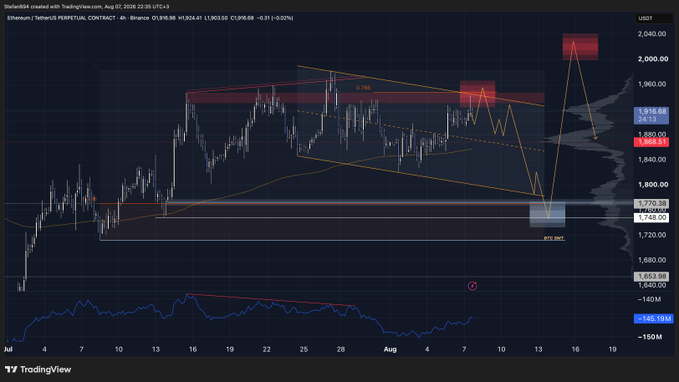Click the 1,840.00 price scale value
679x382 pixels.
coord(652,159)
